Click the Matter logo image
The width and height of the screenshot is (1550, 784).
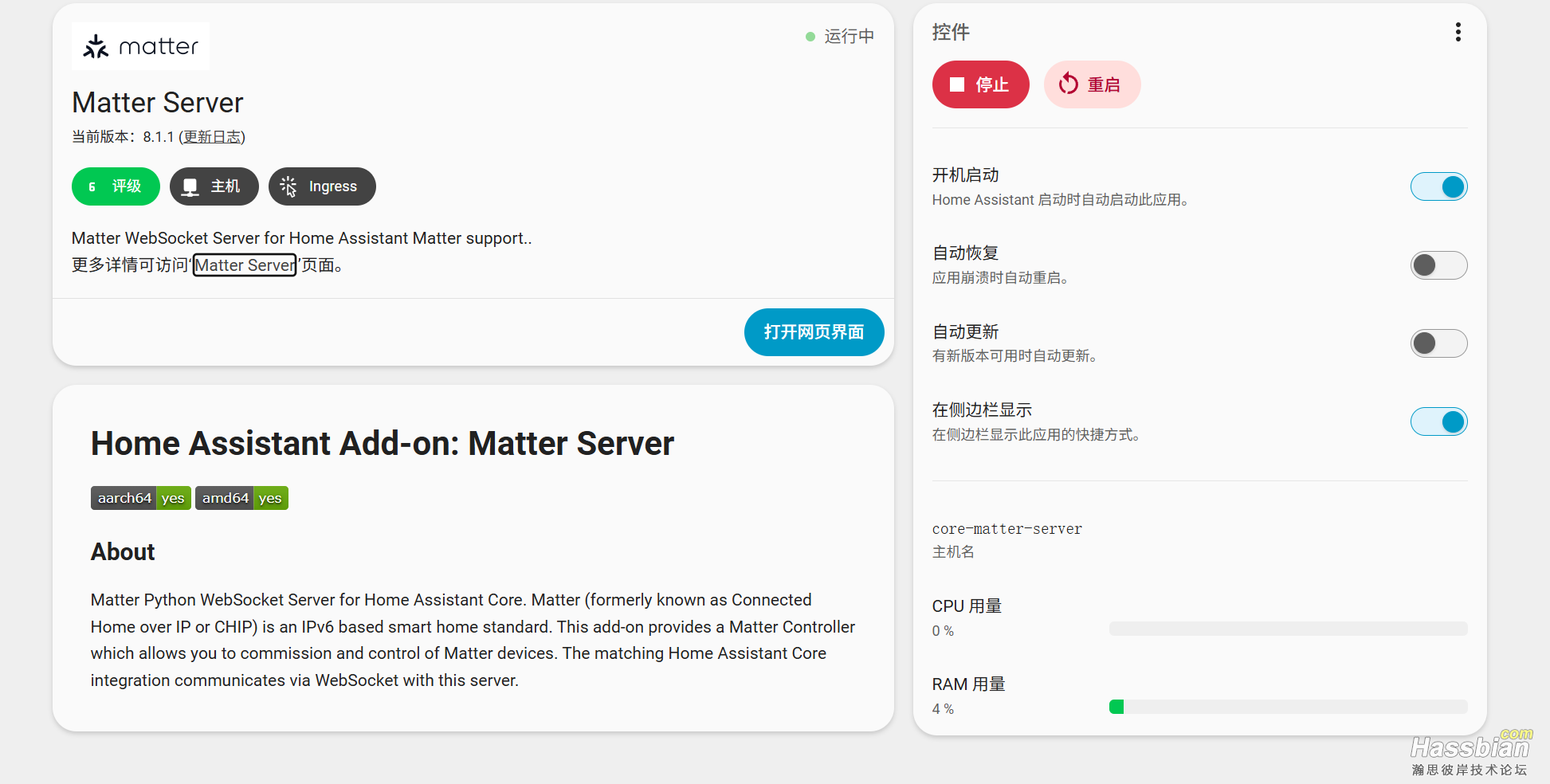click(140, 46)
